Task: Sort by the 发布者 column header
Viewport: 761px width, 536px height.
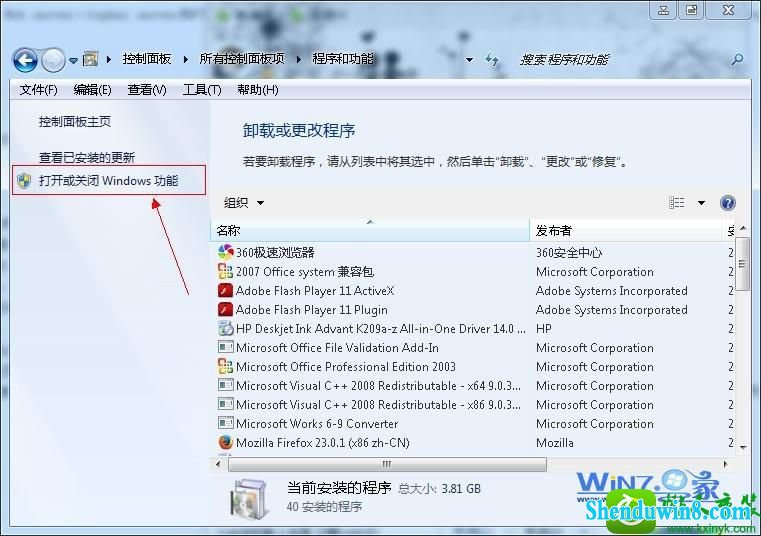Action: coord(626,230)
